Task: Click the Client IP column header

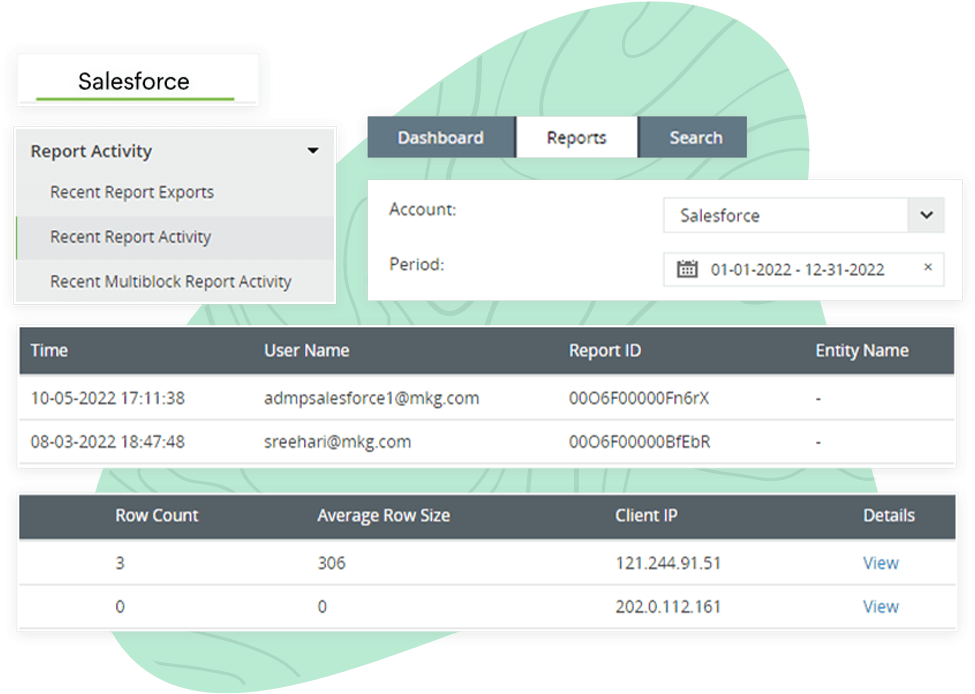Action: click(646, 515)
